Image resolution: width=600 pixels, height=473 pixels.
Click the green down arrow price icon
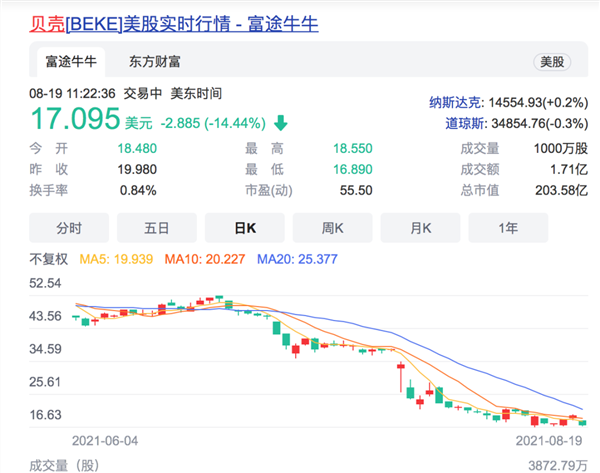coord(279,123)
